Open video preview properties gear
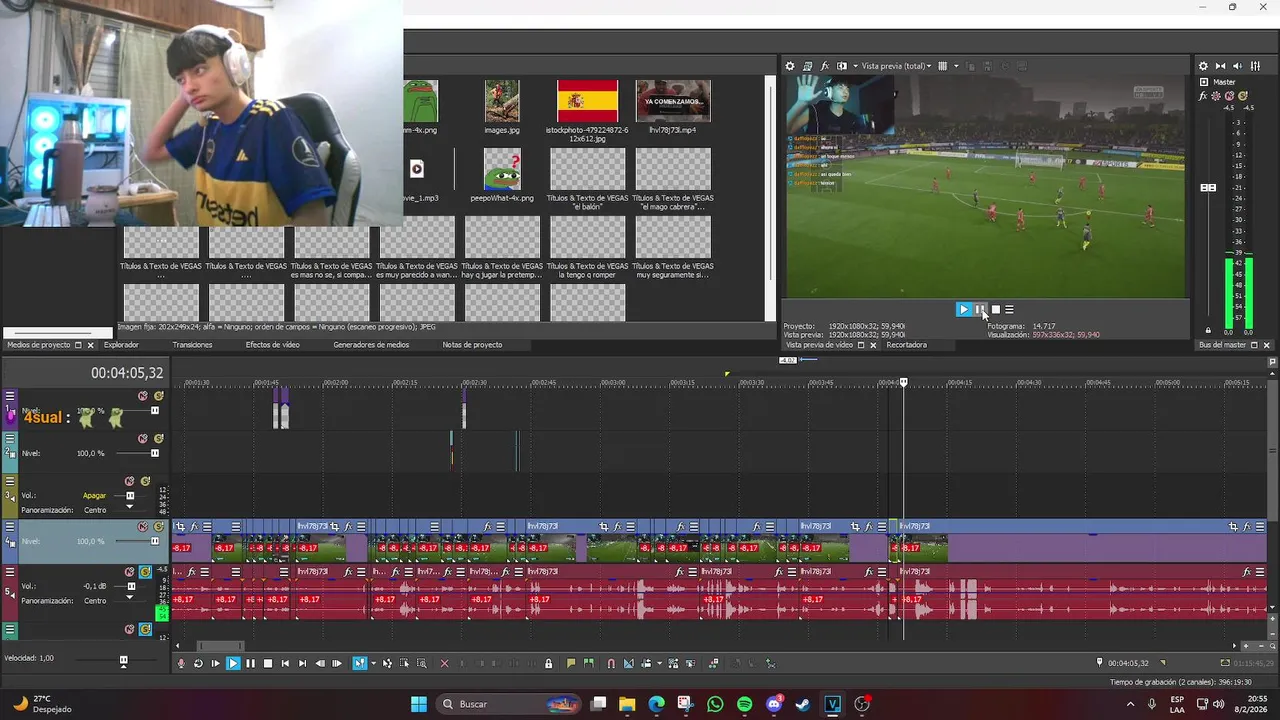 point(789,66)
